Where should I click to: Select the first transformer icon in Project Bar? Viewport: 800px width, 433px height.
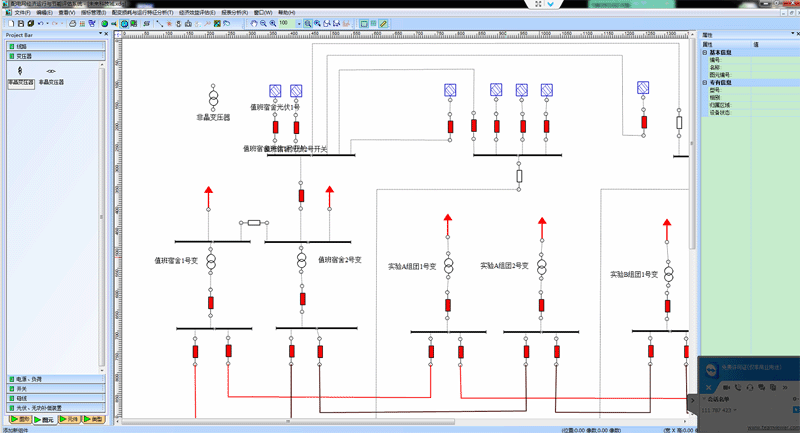[x=21, y=73]
